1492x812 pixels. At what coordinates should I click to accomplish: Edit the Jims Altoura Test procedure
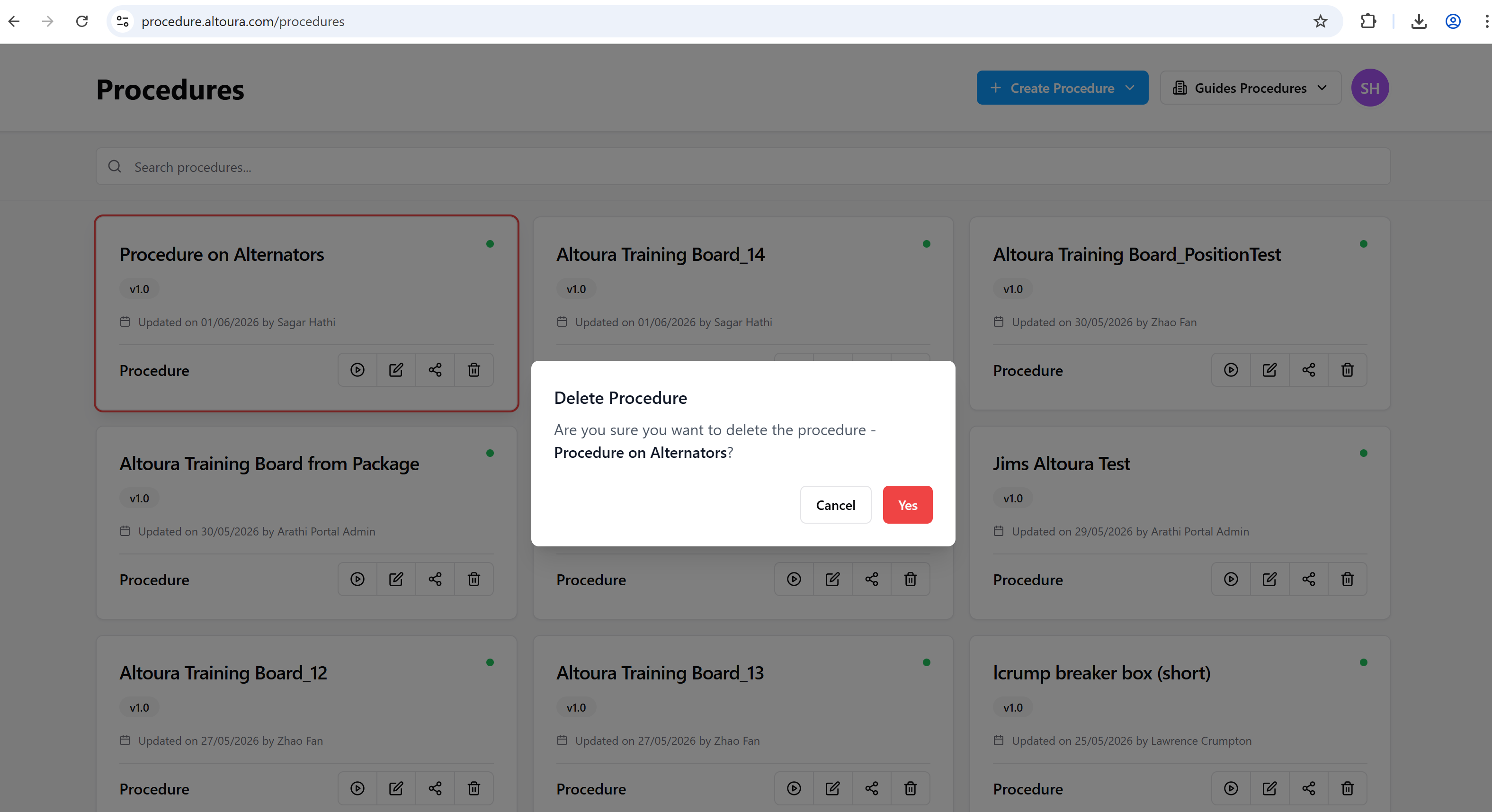1269,579
